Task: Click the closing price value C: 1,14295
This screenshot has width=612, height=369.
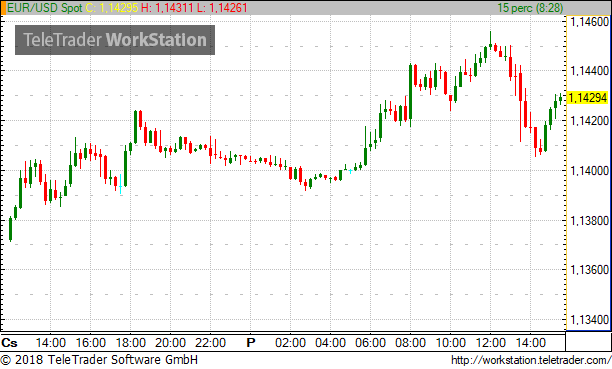Action: [112, 8]
